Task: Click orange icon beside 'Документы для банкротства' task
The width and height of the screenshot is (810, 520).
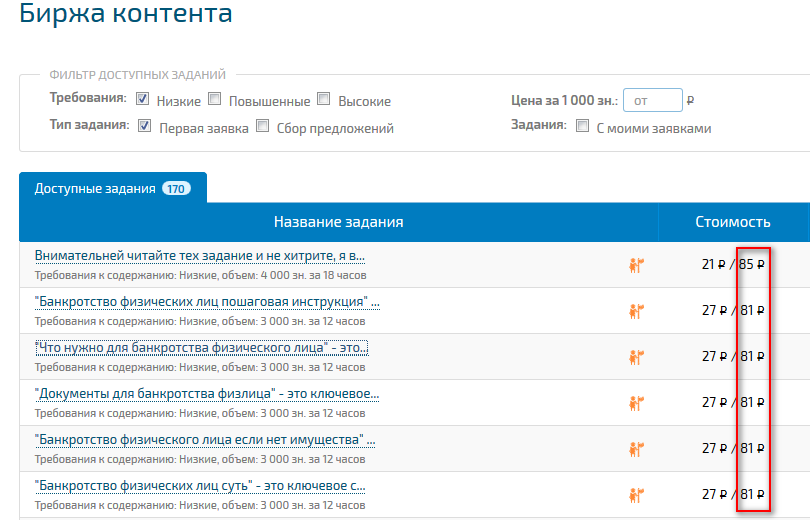Action: [636, 403]
